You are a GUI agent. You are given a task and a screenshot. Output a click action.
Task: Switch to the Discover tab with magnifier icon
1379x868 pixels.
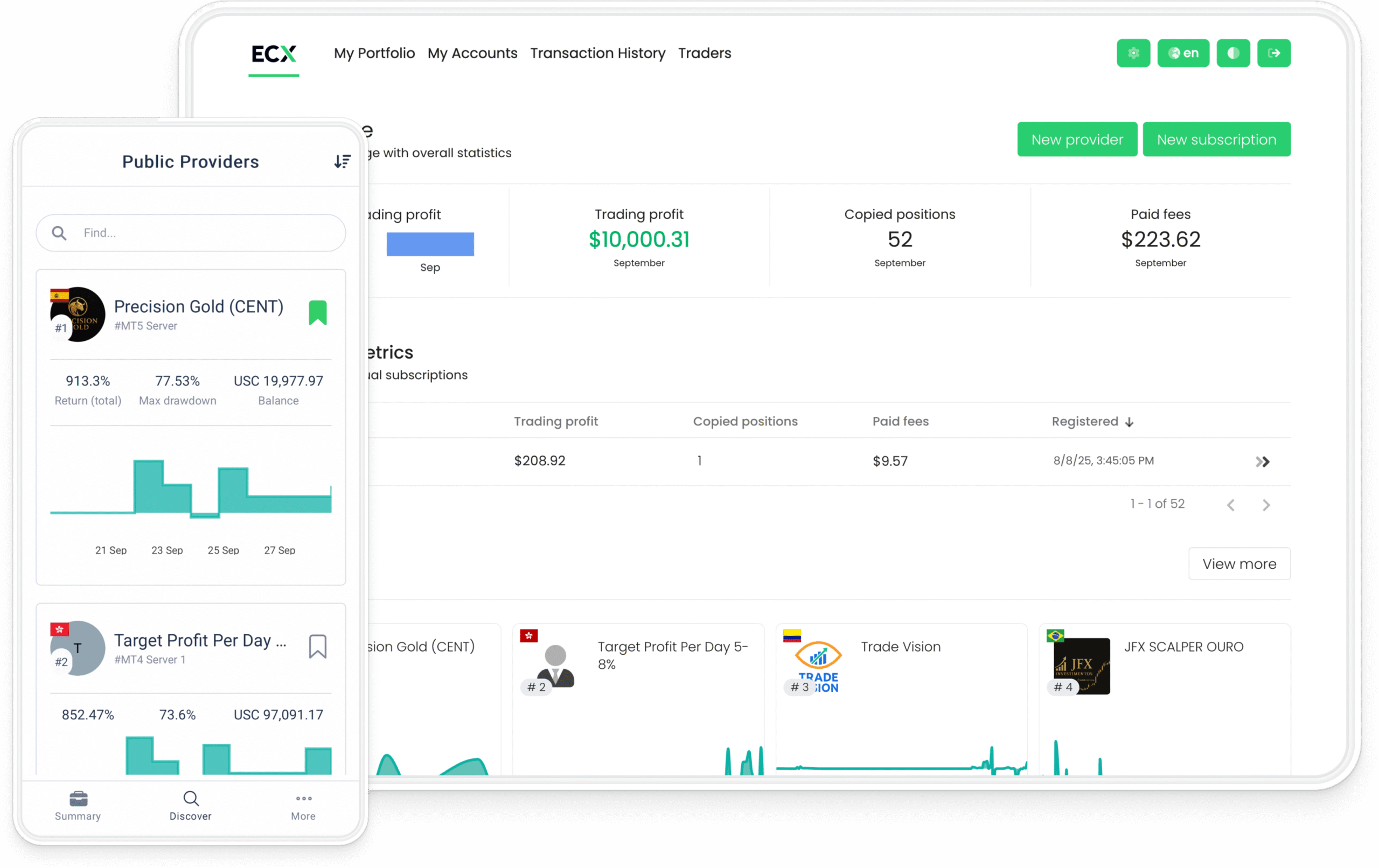[x=190, y=799]
